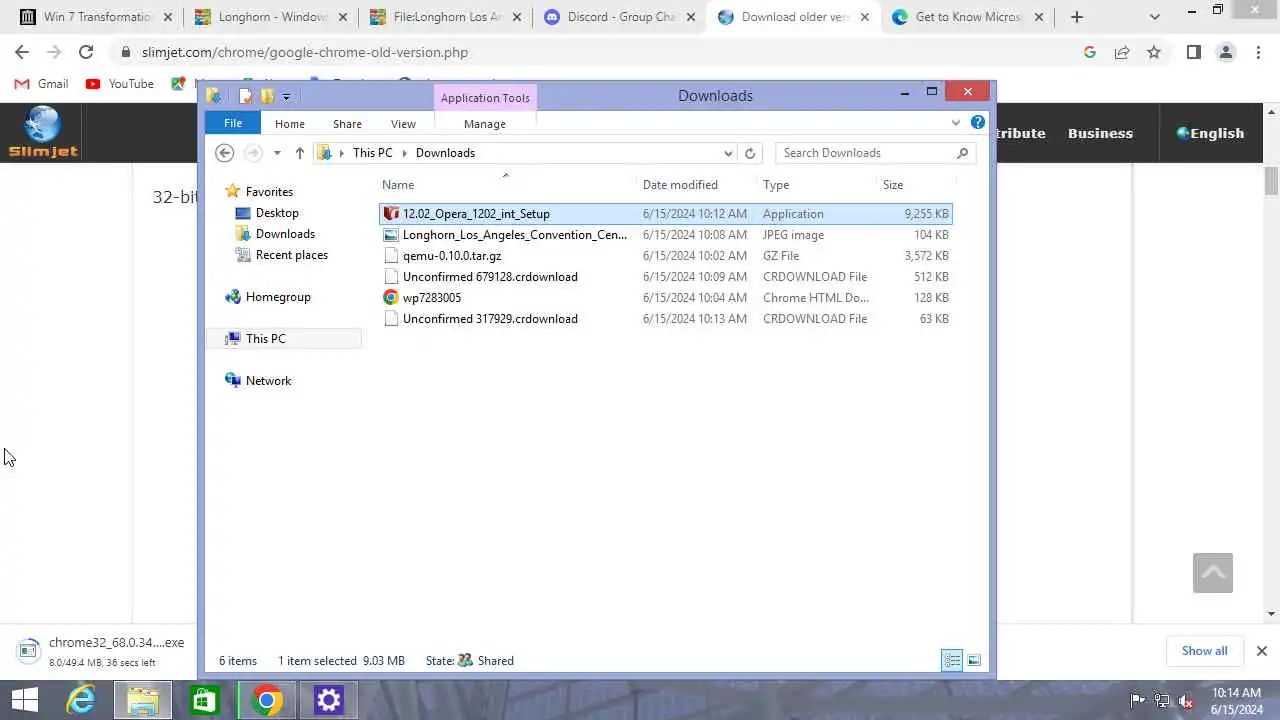1280x720 pixels.
Task: Bookmark this page with the star icon
Action: click(1154, 52)
